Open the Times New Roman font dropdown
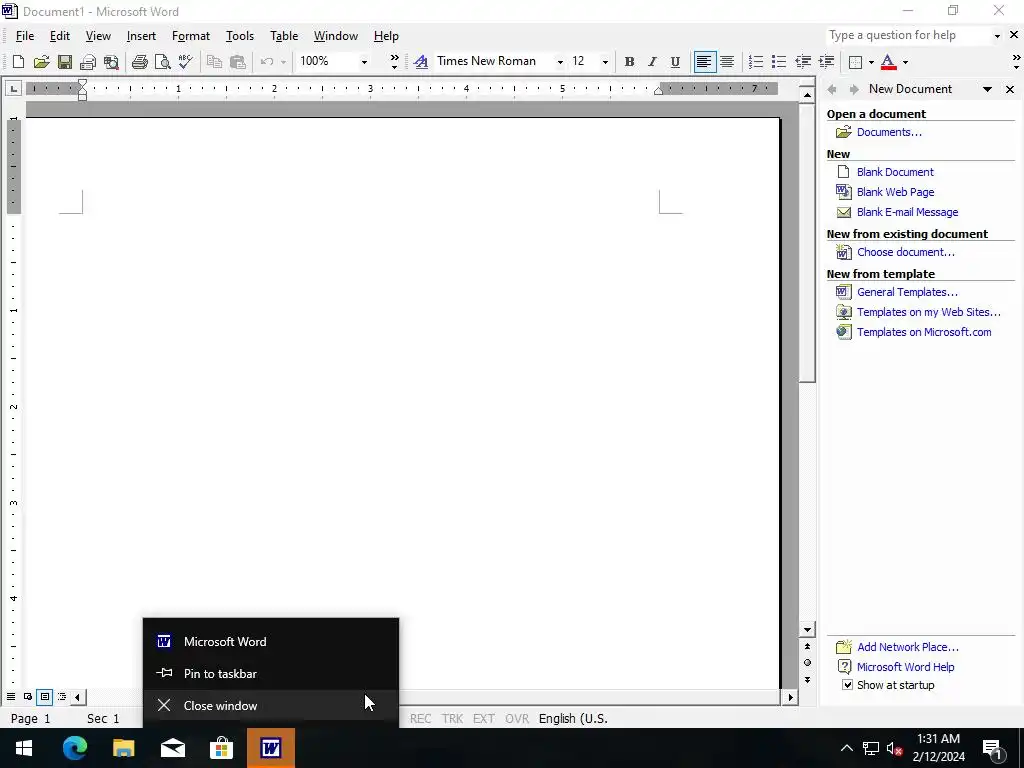Viewport: 1024px width, 768px height. (x=560, y=62)
